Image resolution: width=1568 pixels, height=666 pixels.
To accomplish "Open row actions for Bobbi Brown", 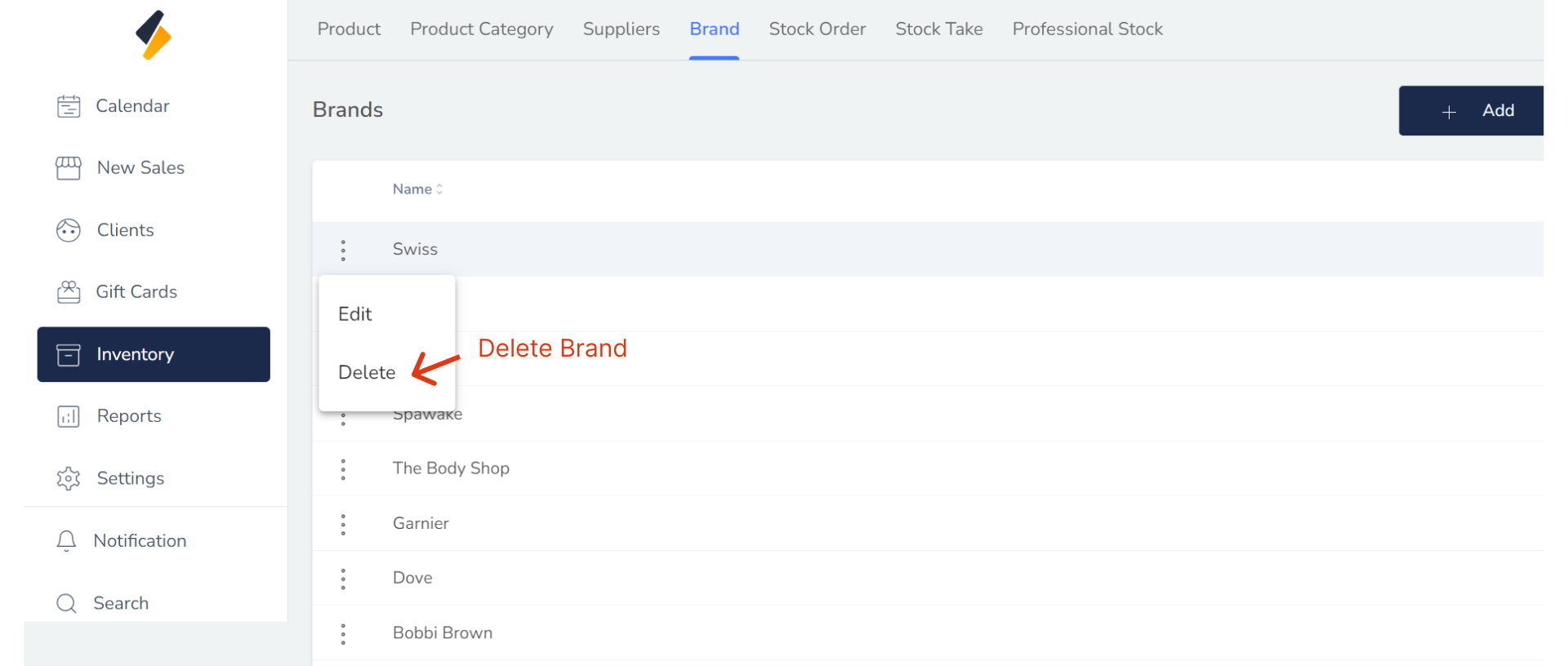I will (x=343, y=633).
